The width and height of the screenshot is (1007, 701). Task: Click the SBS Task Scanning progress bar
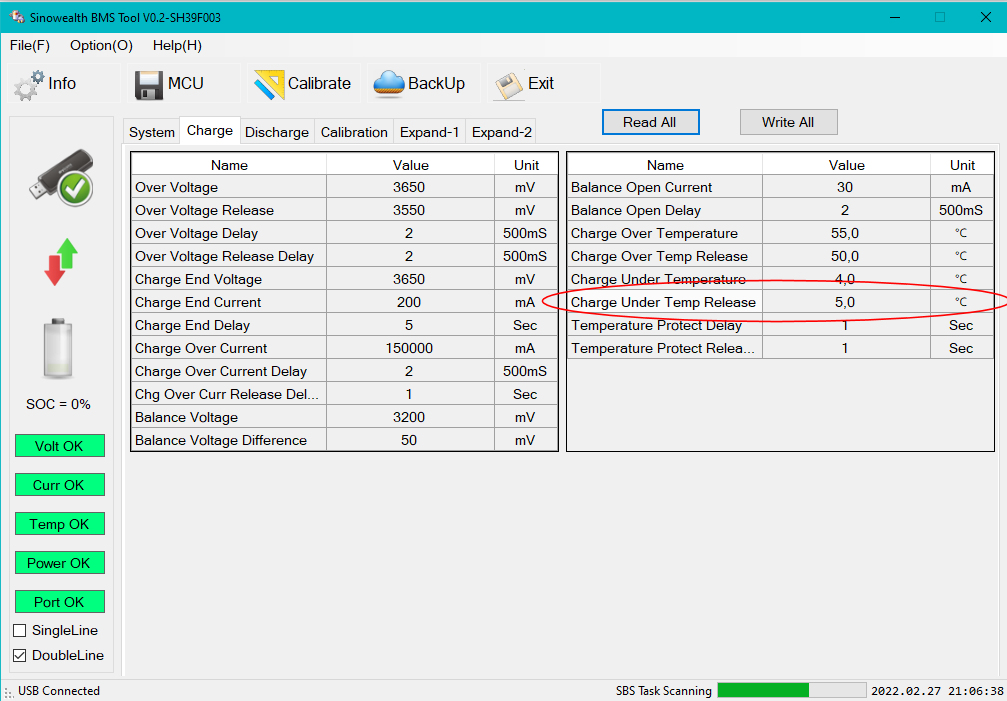coord(791,690)
